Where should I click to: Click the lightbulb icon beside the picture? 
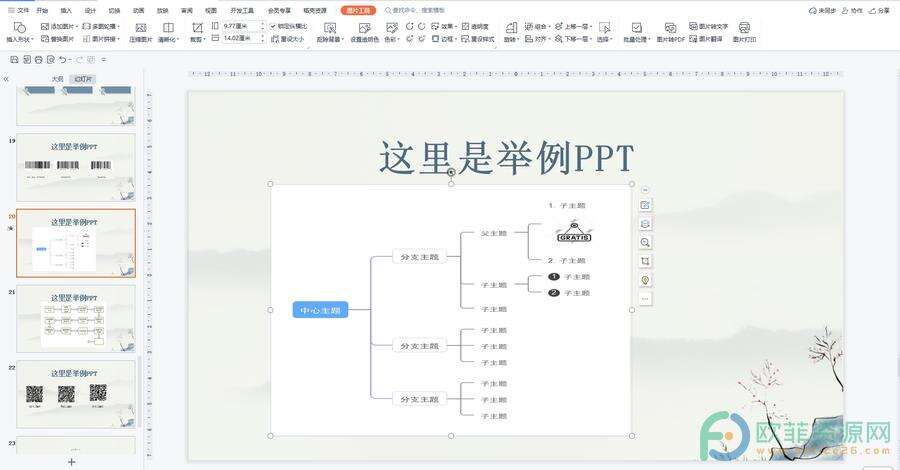pos(645,280)
